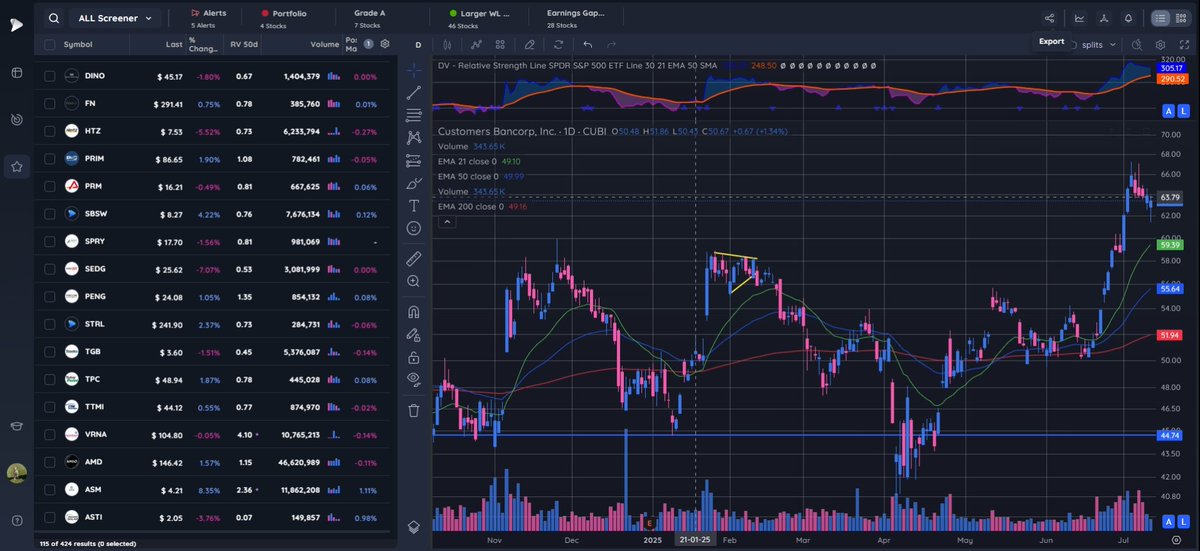Viewport: 1200px width, 551px height.
Task: Sort by the Volume column header
Action: pyautogui.click(x=325, y=44)
